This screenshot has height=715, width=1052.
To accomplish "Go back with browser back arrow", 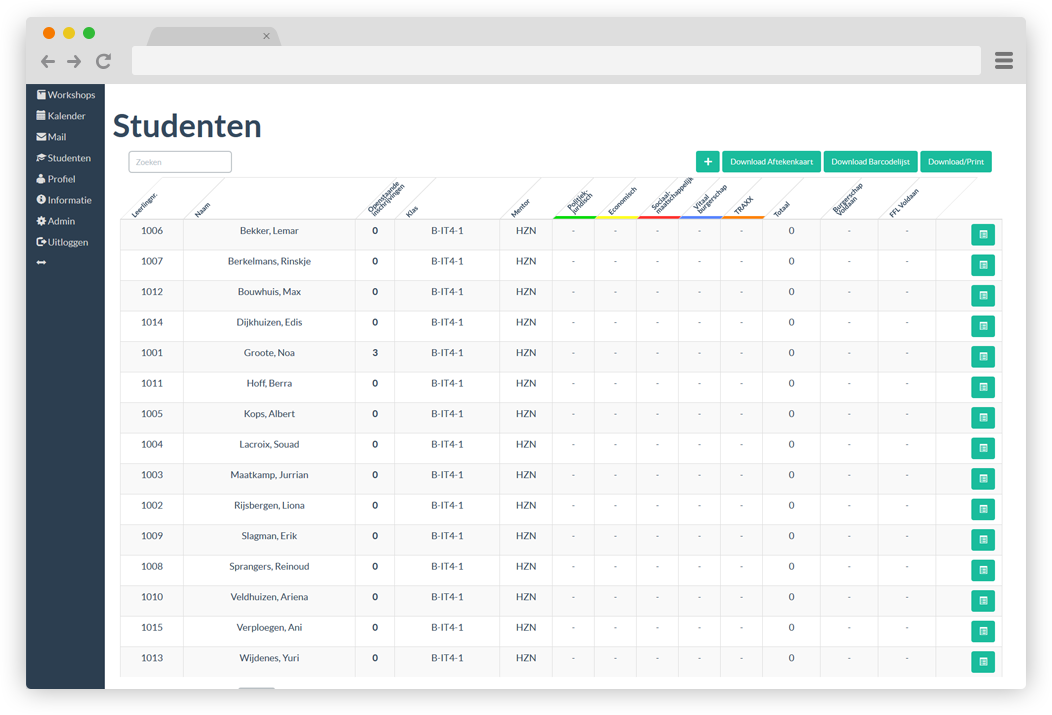I will coord(48,62).
